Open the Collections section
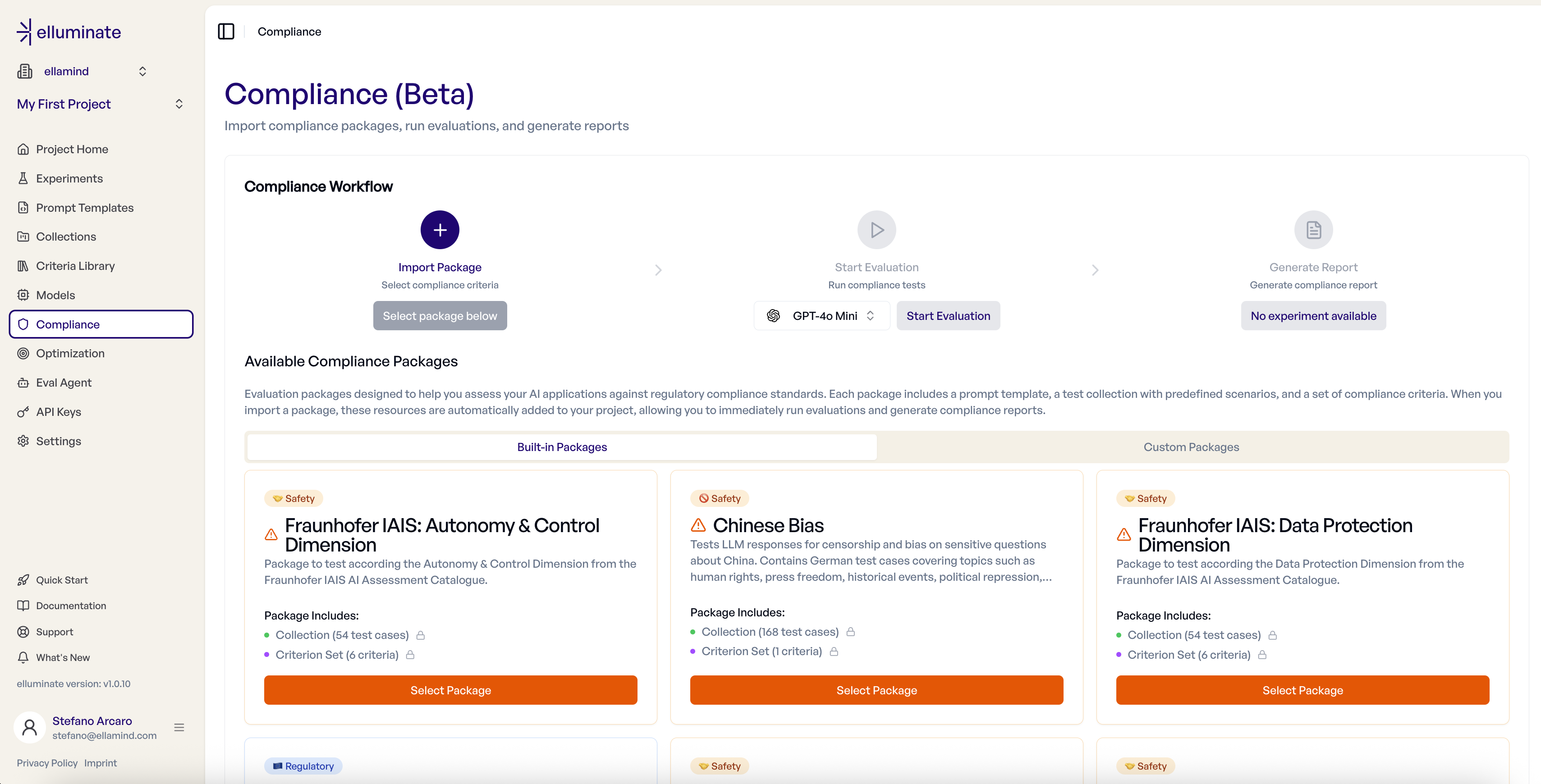Viewport: 1541px width, 784px height. coord(66,236)
